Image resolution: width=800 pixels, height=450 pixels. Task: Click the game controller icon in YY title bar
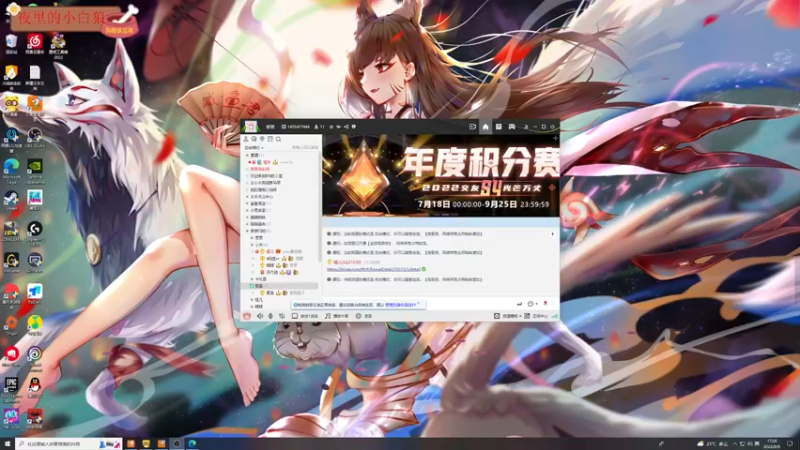click(x=512, y=127)
